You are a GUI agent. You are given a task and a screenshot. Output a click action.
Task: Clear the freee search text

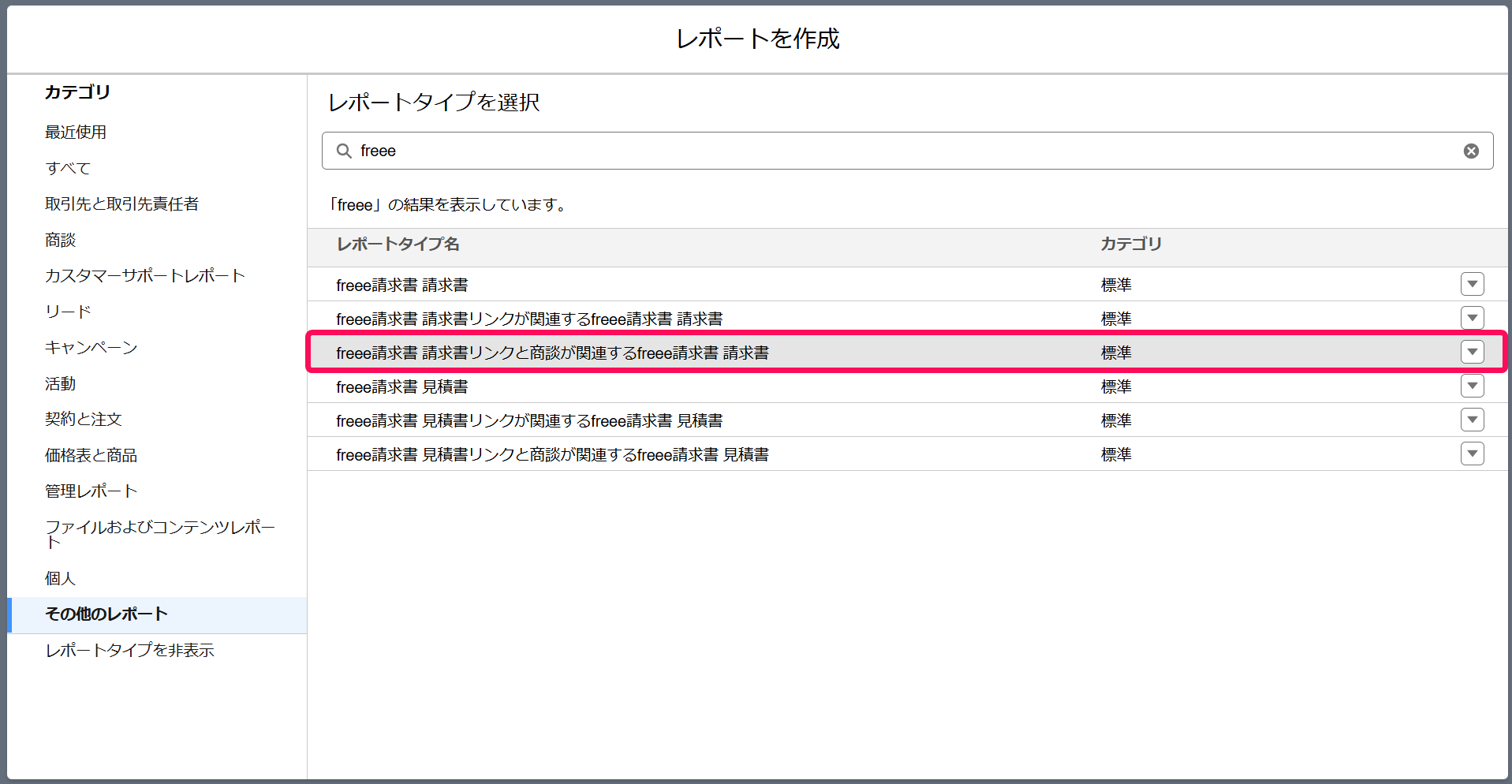click(1471, 151)
